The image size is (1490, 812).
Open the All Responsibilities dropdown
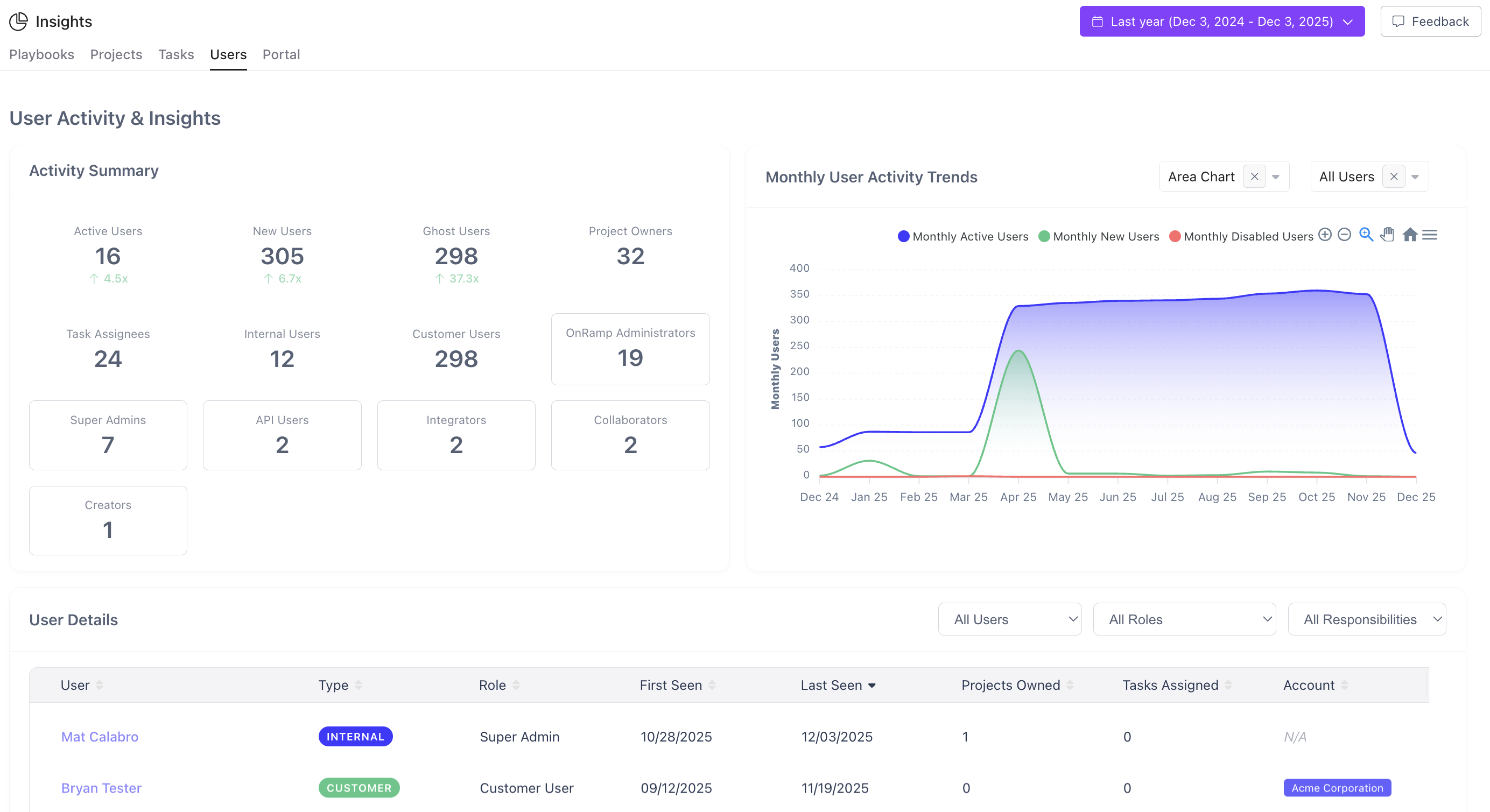pos(1367,619)
